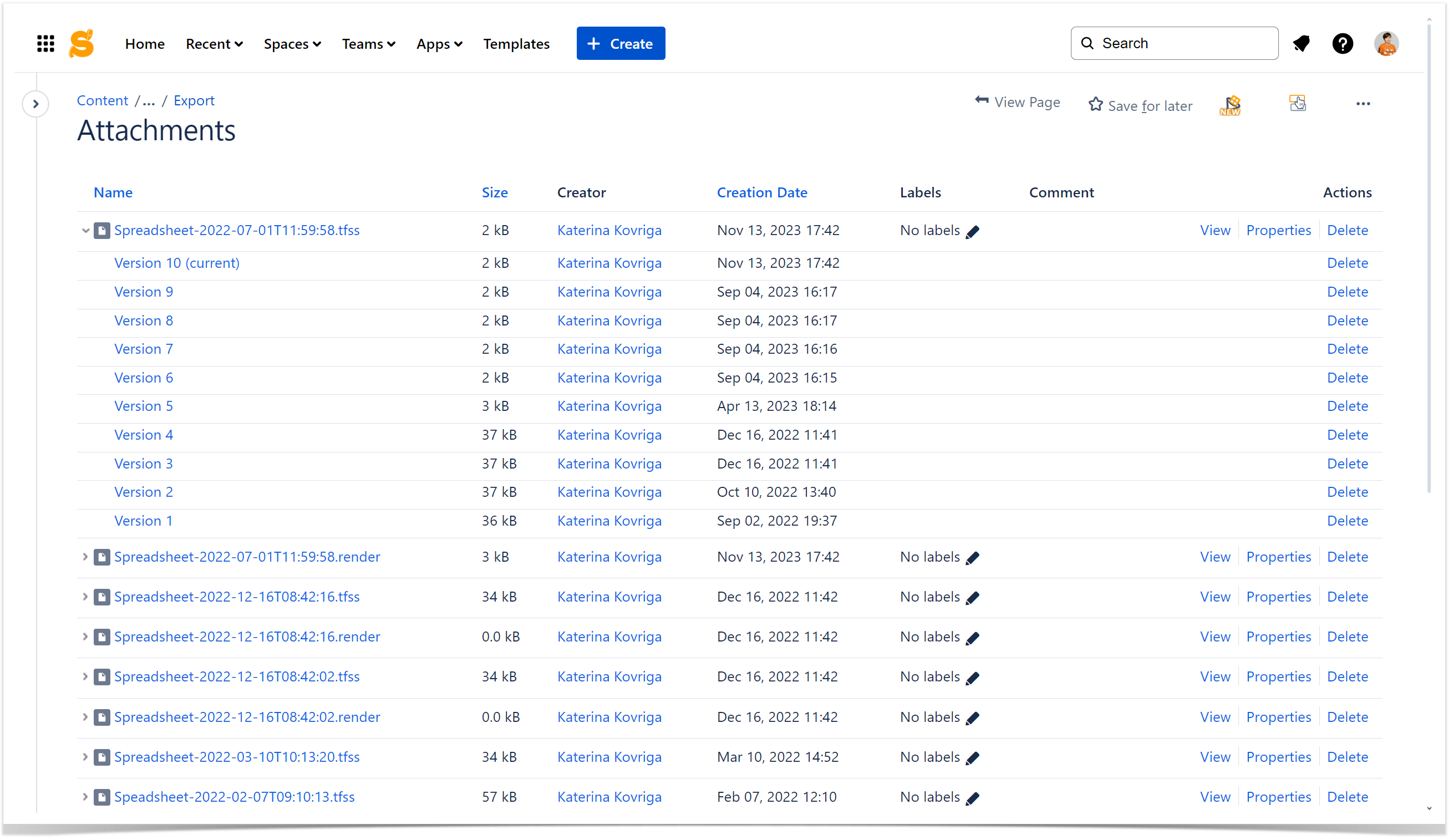The image size is (1453, 840).
Task: Open the Spaces dropdown menu
Action: (292, 44)
